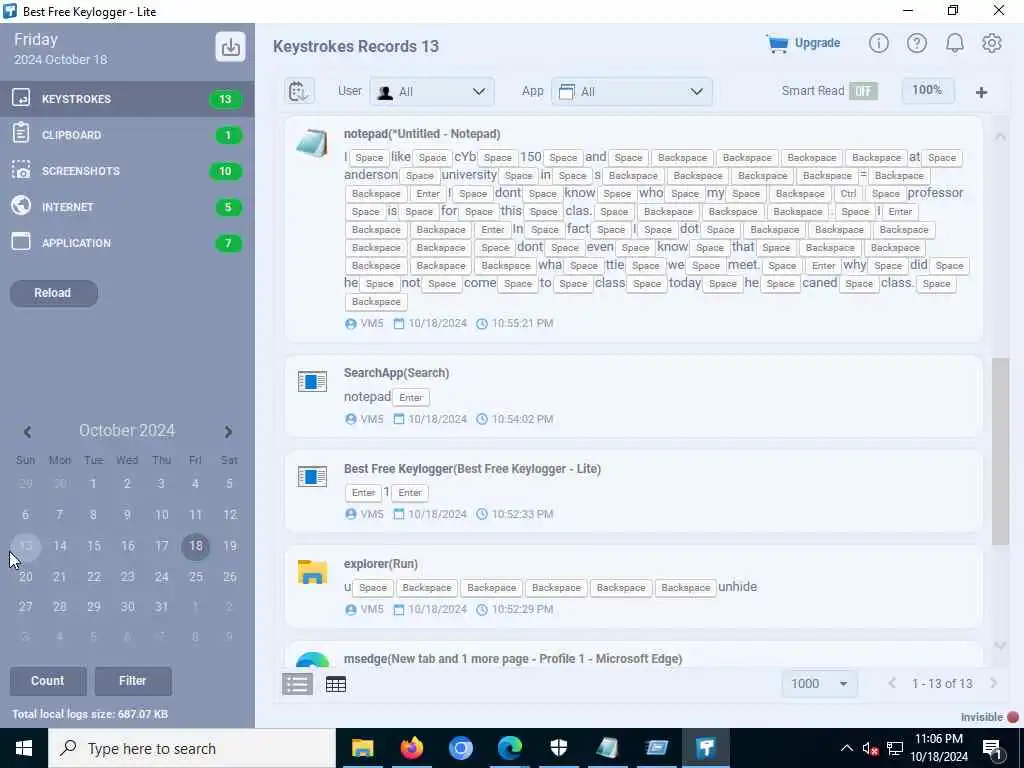Go to next page of records
Image resolution: width=1024 pixels, height=768 pixels.
point(993,683)
